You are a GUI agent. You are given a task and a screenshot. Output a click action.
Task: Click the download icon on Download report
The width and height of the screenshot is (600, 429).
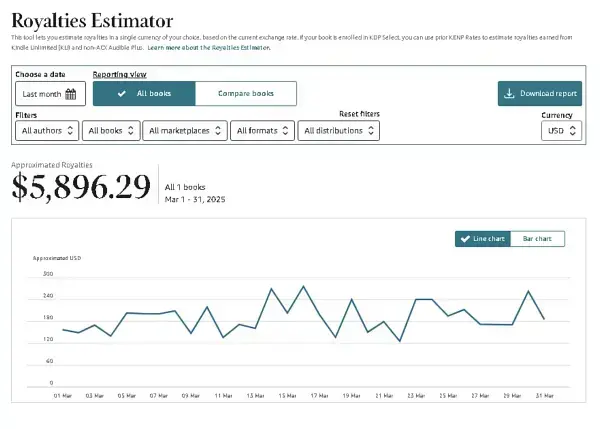(509, 93)
